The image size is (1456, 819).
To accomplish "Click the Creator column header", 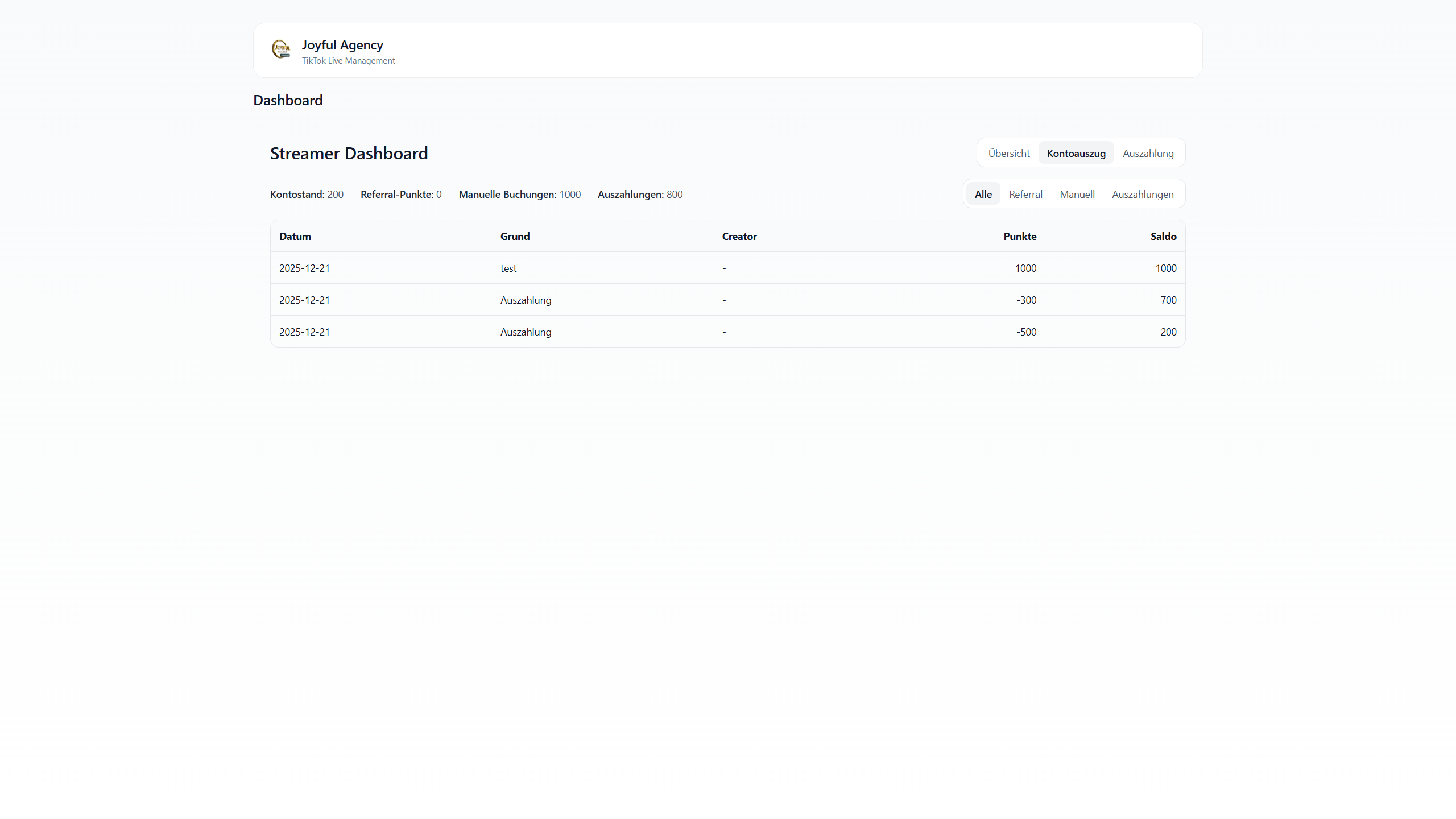I will (x=739, y=236).
